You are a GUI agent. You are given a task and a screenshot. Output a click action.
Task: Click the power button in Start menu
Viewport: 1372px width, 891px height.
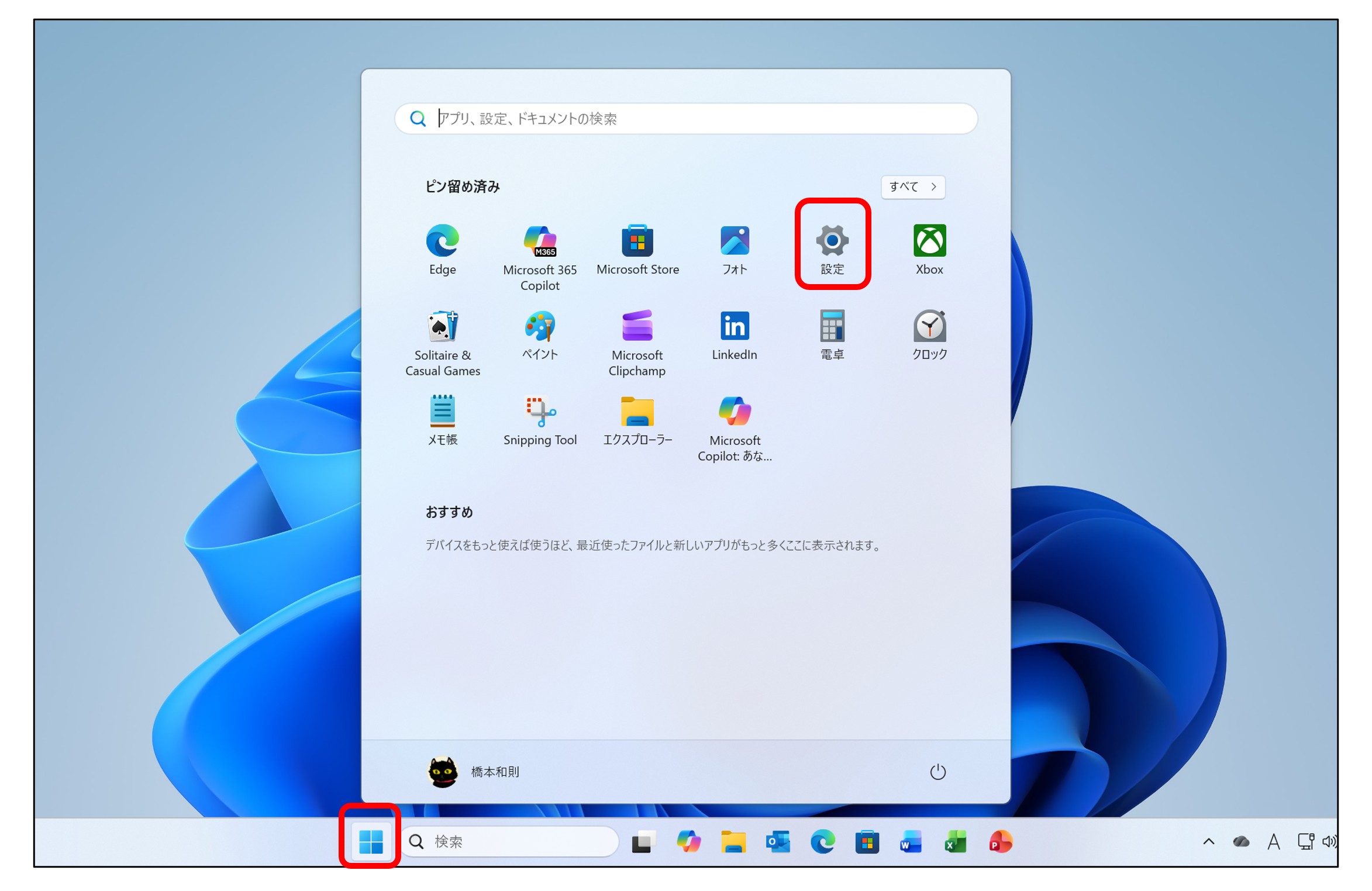(x=937, y=772)
